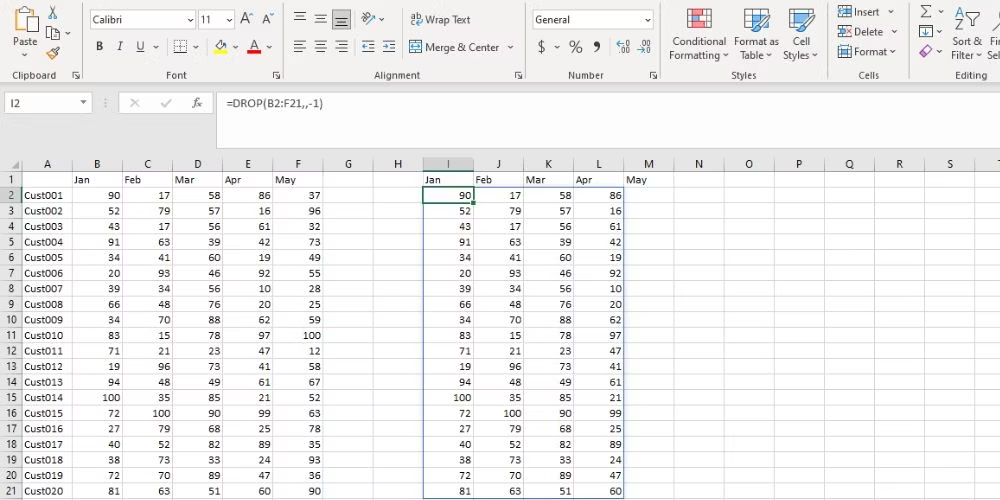Click the Top Align icon

[x=300, y=19]
